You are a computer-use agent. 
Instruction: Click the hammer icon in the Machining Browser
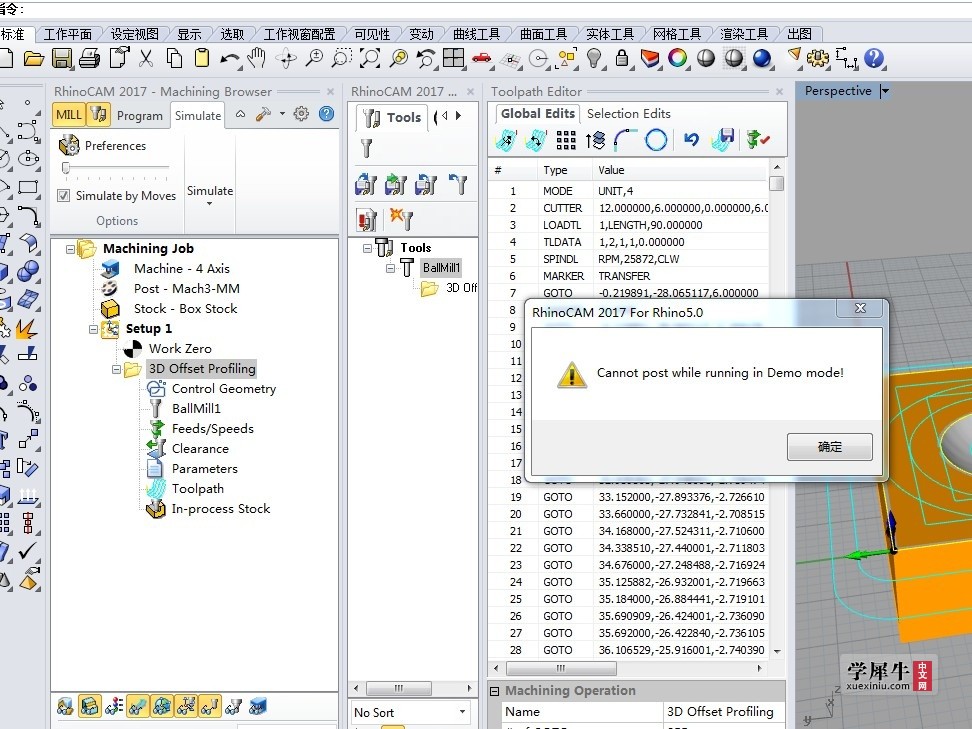pyautogui.click(x=263, y=114)
